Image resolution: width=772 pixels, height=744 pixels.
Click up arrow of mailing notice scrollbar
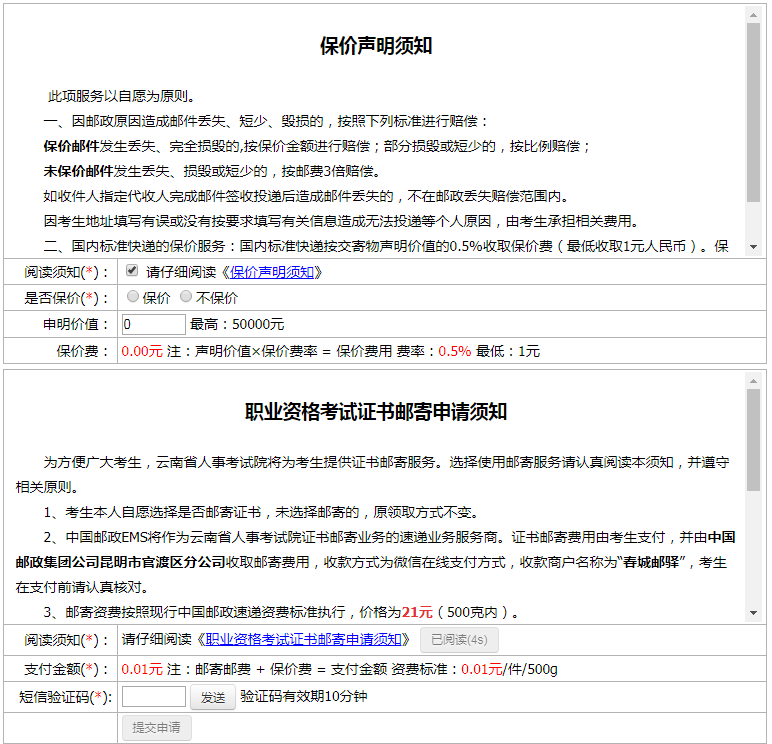[x=753, y=379]
